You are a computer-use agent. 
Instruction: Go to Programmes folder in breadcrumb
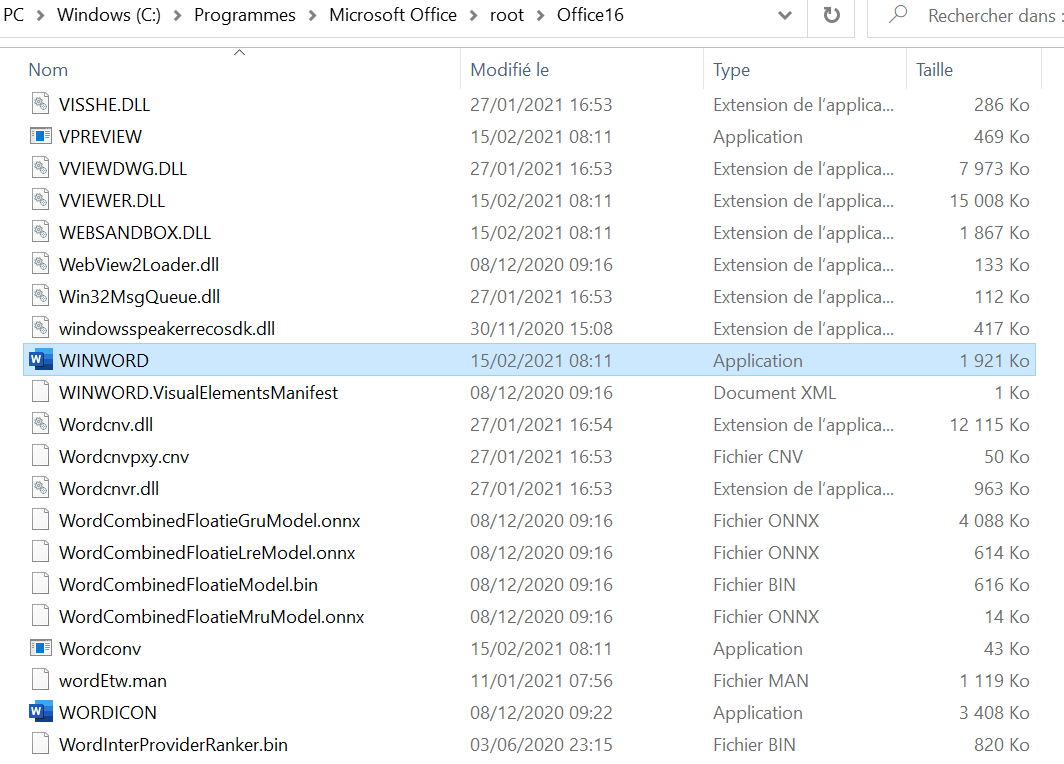(x=245, y=15)
